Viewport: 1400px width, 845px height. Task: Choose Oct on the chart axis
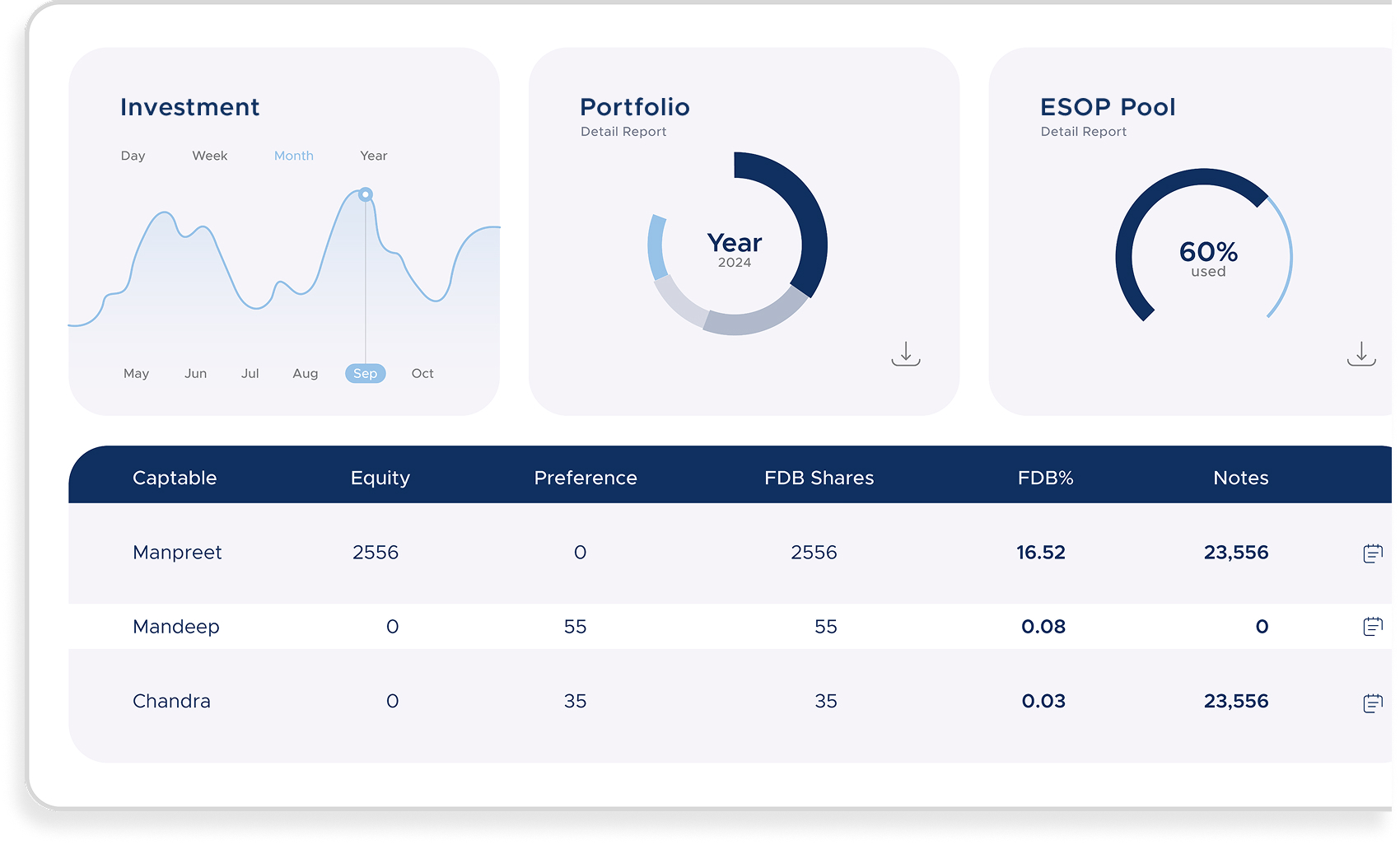point(422,374)
